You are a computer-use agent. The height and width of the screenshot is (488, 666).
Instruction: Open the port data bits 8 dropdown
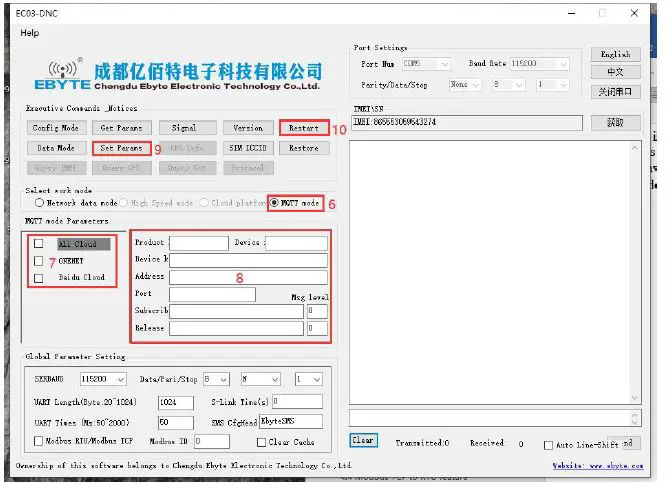click(508, 85)
